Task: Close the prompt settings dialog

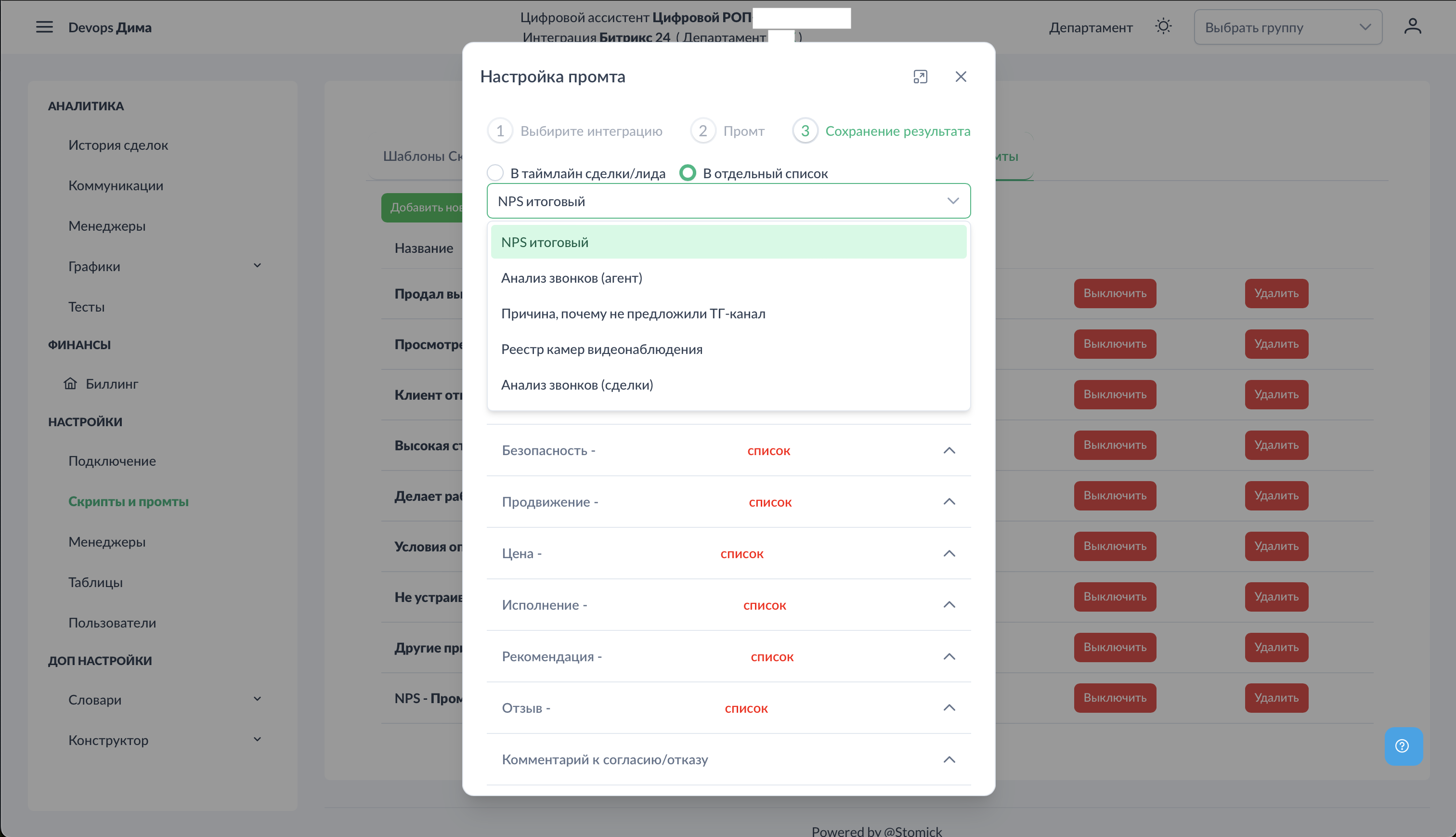Action: coord(961,77)
